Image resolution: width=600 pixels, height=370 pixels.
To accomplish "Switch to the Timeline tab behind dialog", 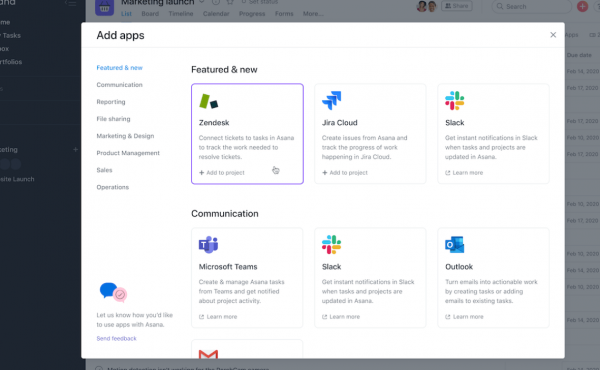I will pyautogui.click(x=181, y=14).
